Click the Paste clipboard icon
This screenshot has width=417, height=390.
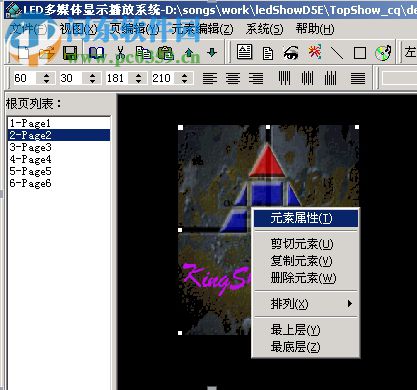166,53
